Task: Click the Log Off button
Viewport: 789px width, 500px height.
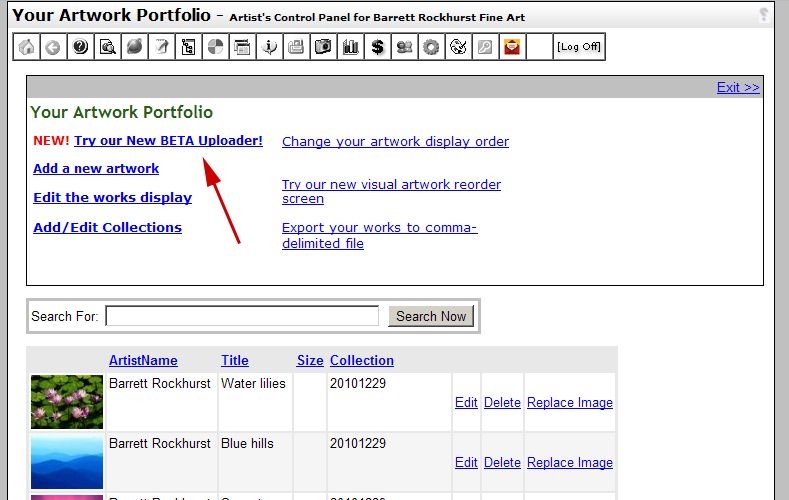Action: (x=579, y=47)
